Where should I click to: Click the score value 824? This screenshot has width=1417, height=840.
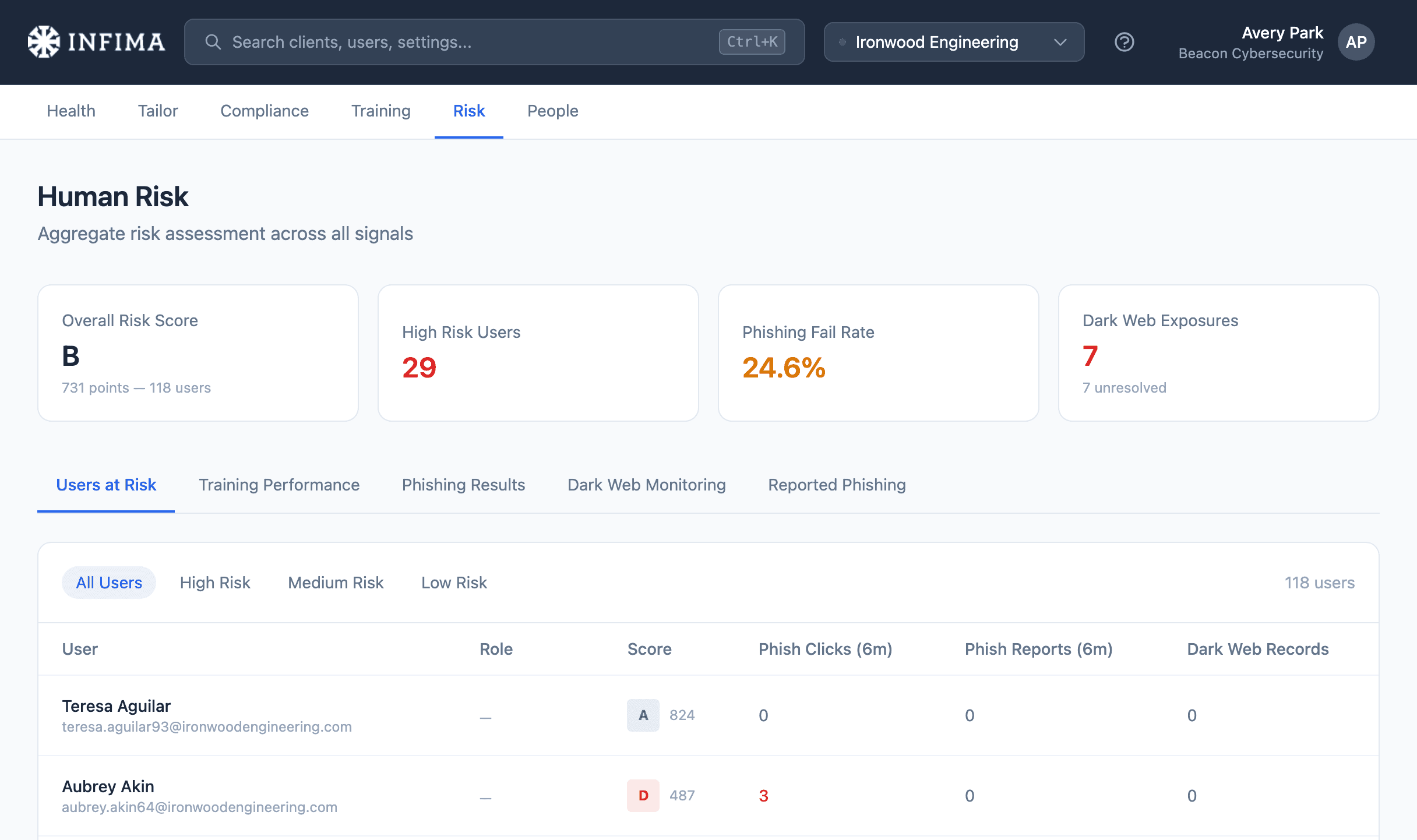[x=682, y=715]
